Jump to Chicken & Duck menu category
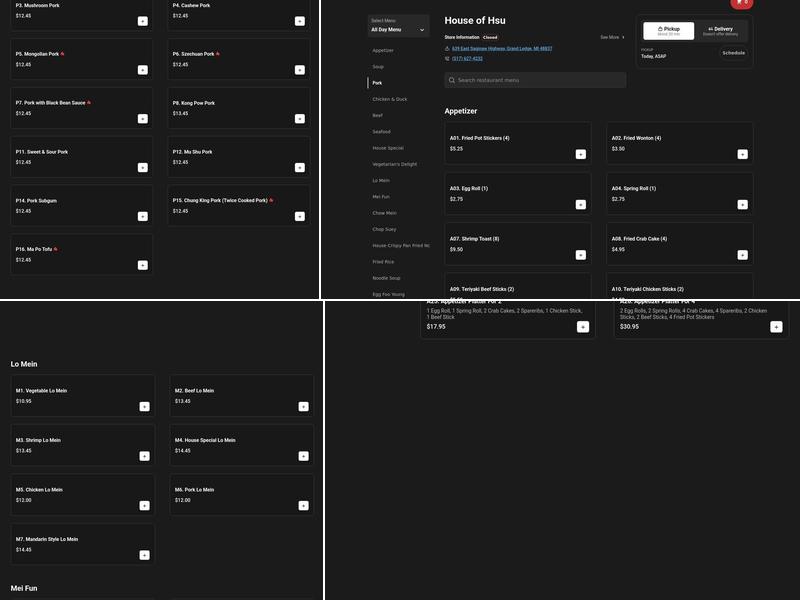800x600 pixels. pyautogui.click(x=390, y=99)
